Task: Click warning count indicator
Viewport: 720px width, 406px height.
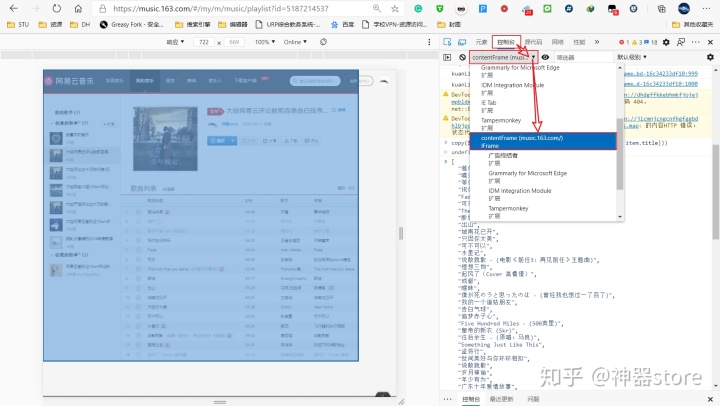Action: click(x=637, y=42)
